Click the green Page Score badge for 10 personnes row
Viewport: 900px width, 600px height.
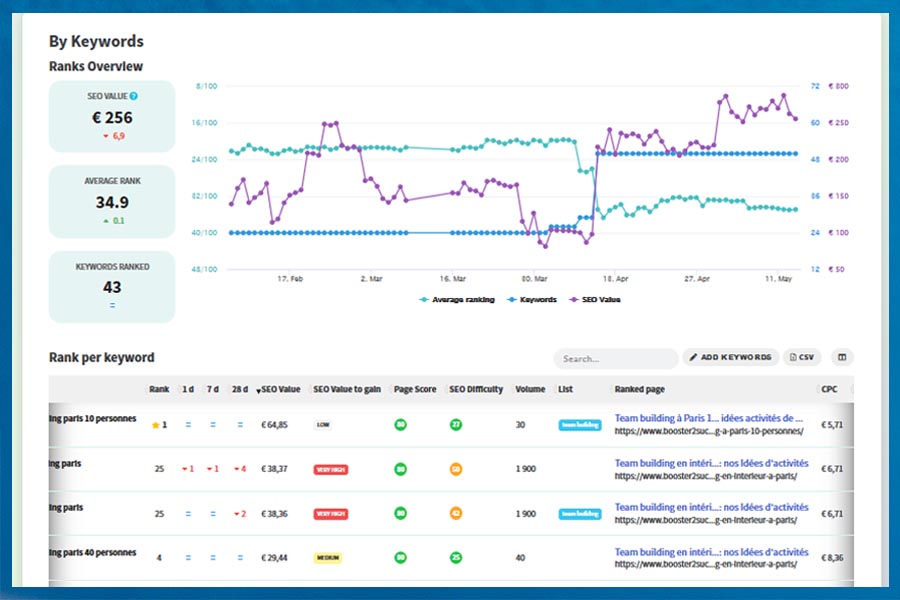(400, 425)
